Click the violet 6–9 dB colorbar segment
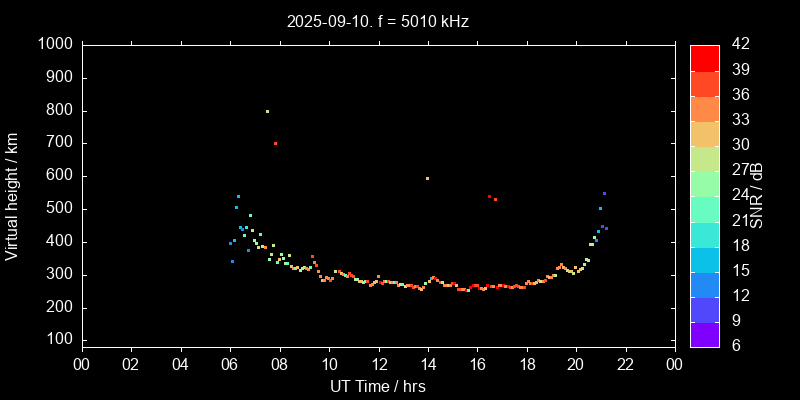 tap(704, 334)
